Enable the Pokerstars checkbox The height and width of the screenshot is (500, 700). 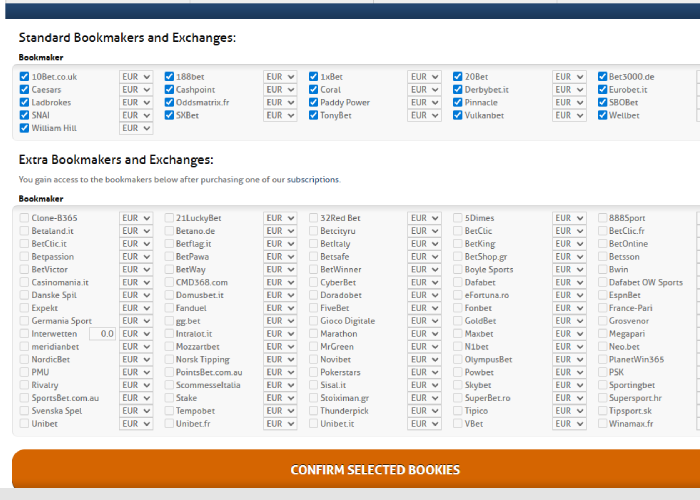pyautogui.click(x=313, y=372)
